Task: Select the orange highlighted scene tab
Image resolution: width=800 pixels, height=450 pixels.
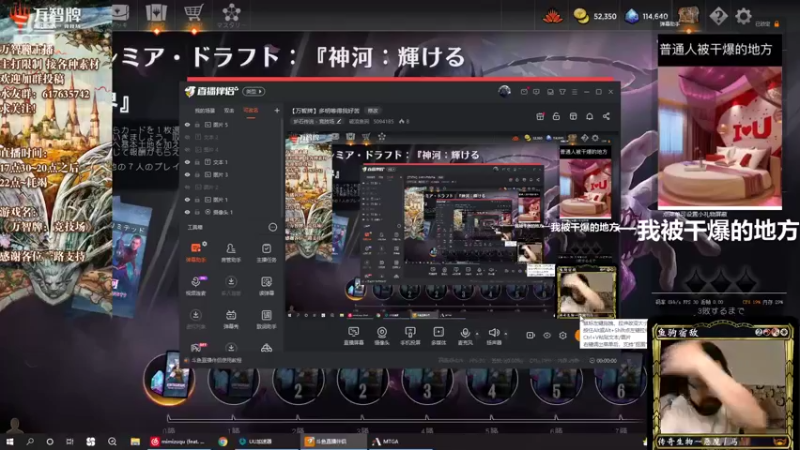Action: [251, 111]
